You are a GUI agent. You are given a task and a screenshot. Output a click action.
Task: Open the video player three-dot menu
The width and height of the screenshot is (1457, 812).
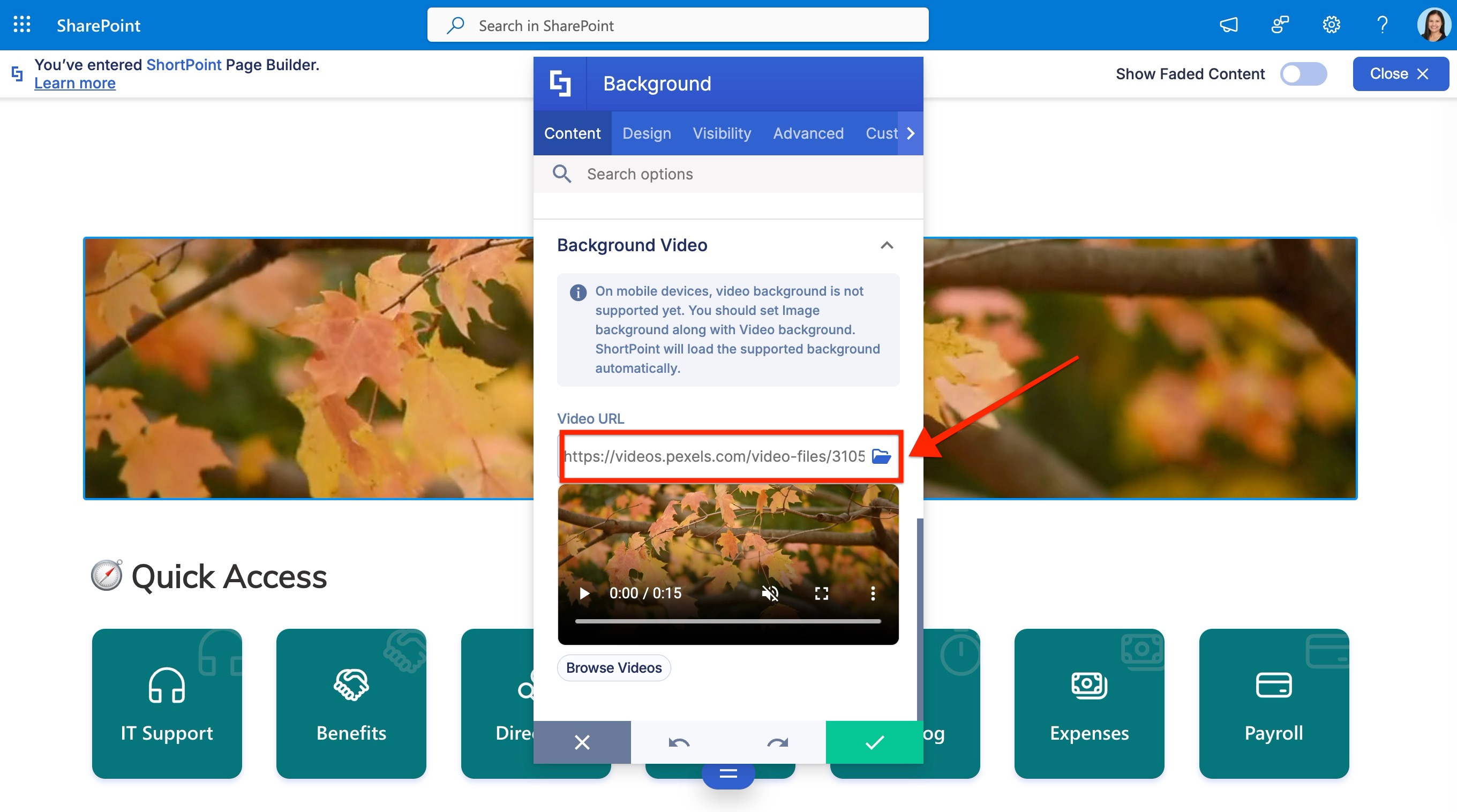click(873, 593)
